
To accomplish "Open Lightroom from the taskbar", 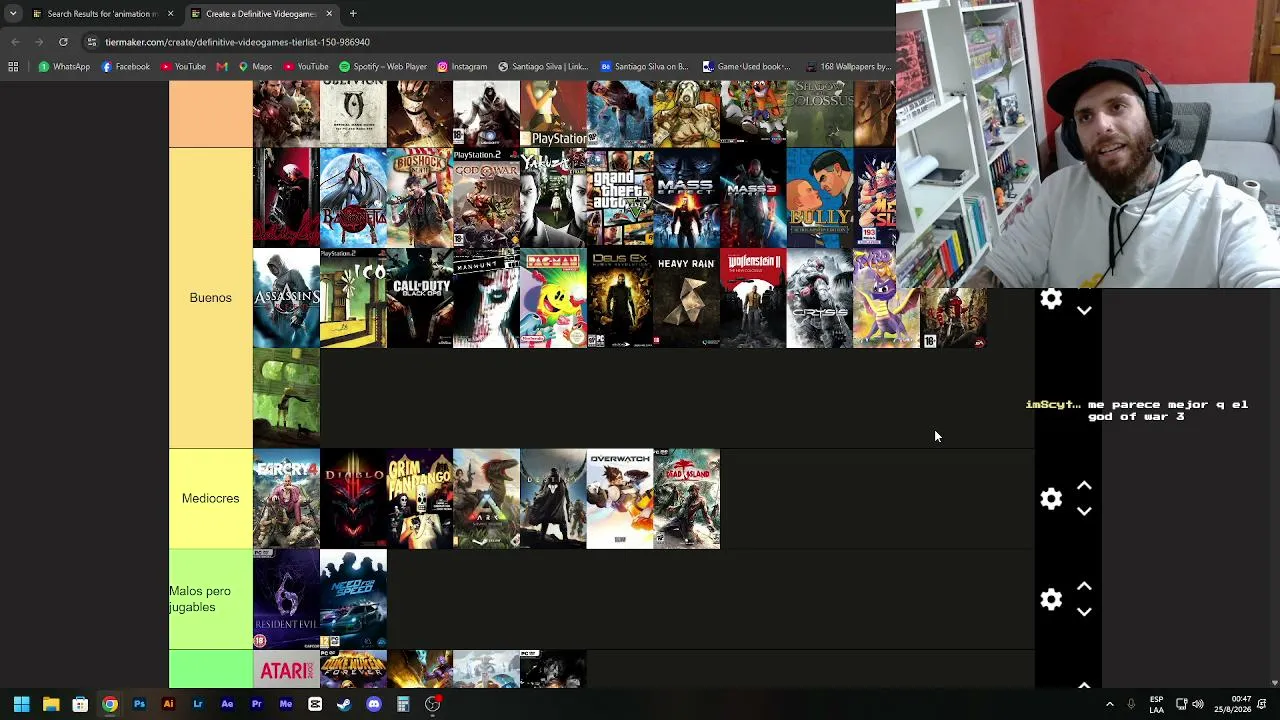I will (x=198, y=704).
